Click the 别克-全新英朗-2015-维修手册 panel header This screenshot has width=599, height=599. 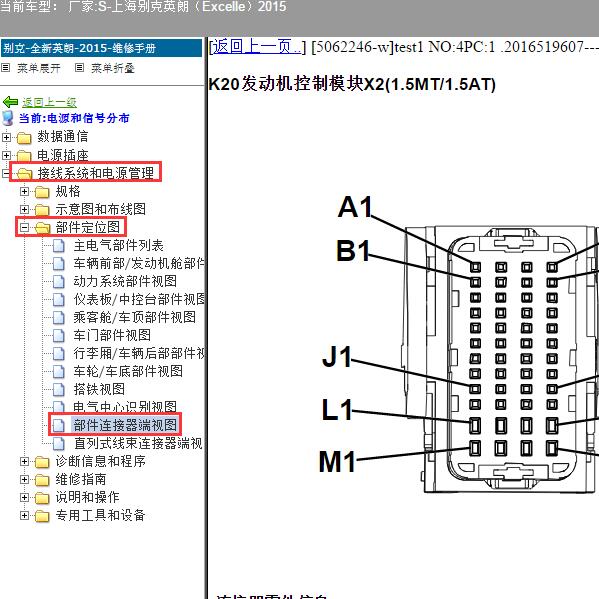(101, 48)
